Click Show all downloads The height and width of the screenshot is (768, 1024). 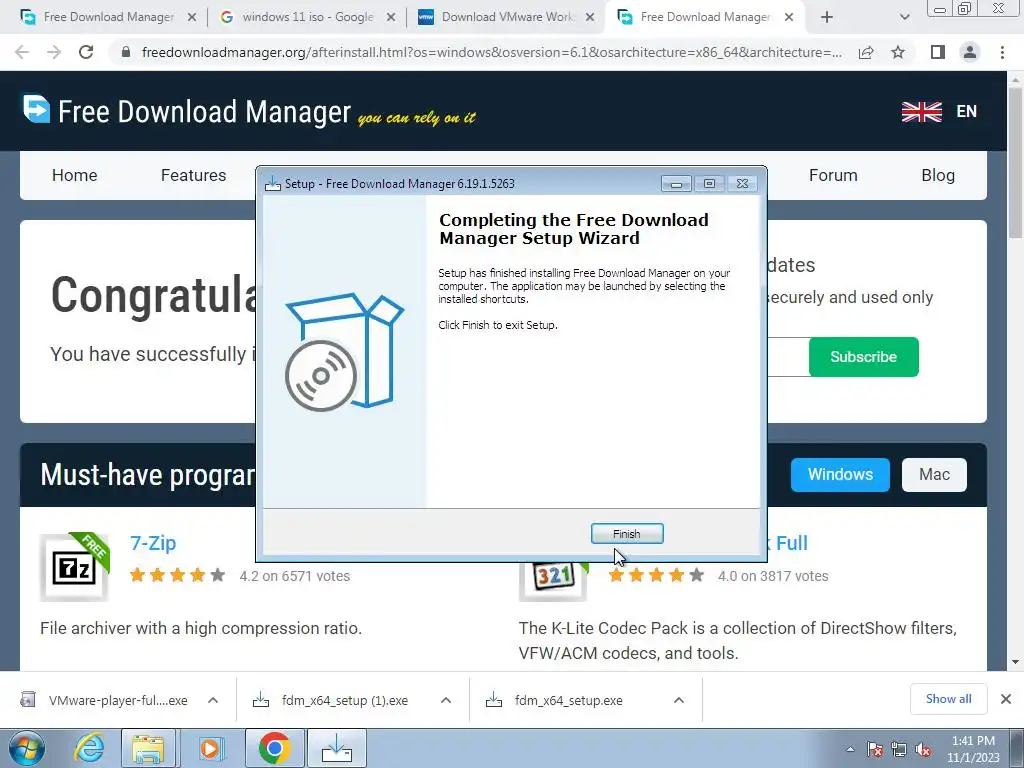click(948, 699)
